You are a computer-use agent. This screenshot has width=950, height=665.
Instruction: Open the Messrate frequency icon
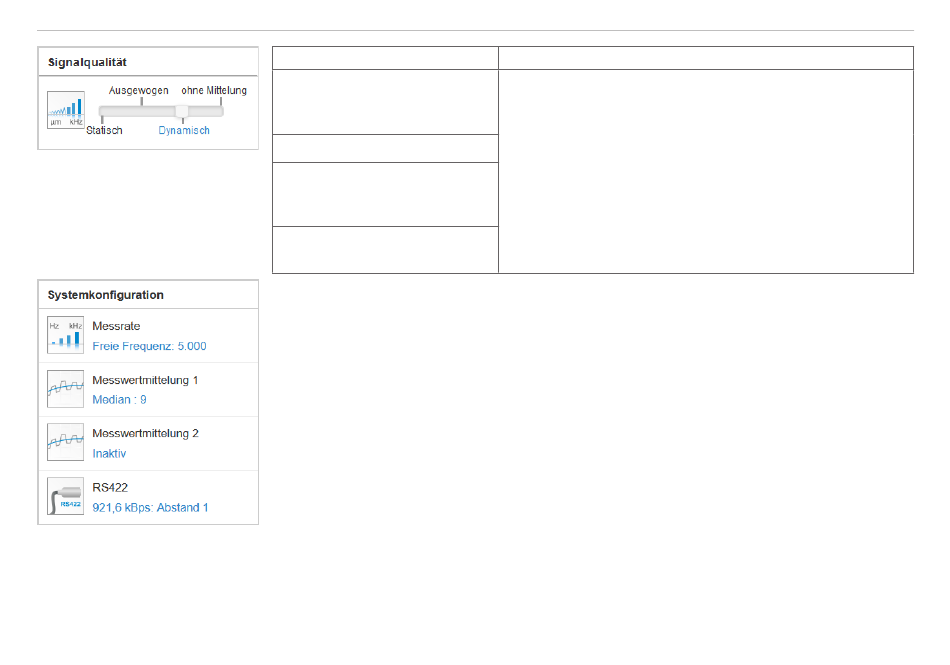click(65, 335)
